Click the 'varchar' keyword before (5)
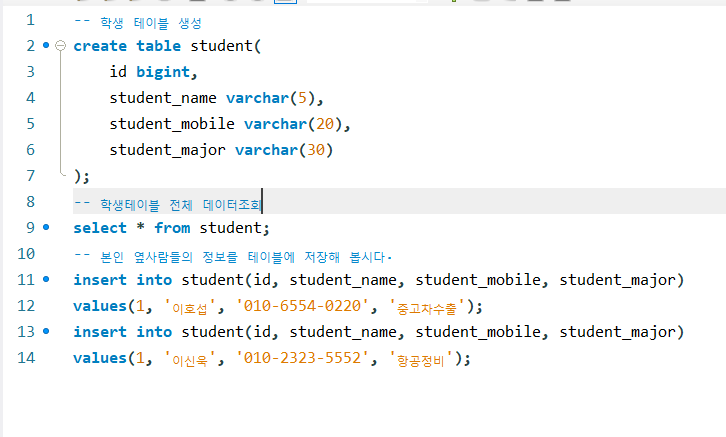This screenshot has height=437, width=726. pos(257,98)
